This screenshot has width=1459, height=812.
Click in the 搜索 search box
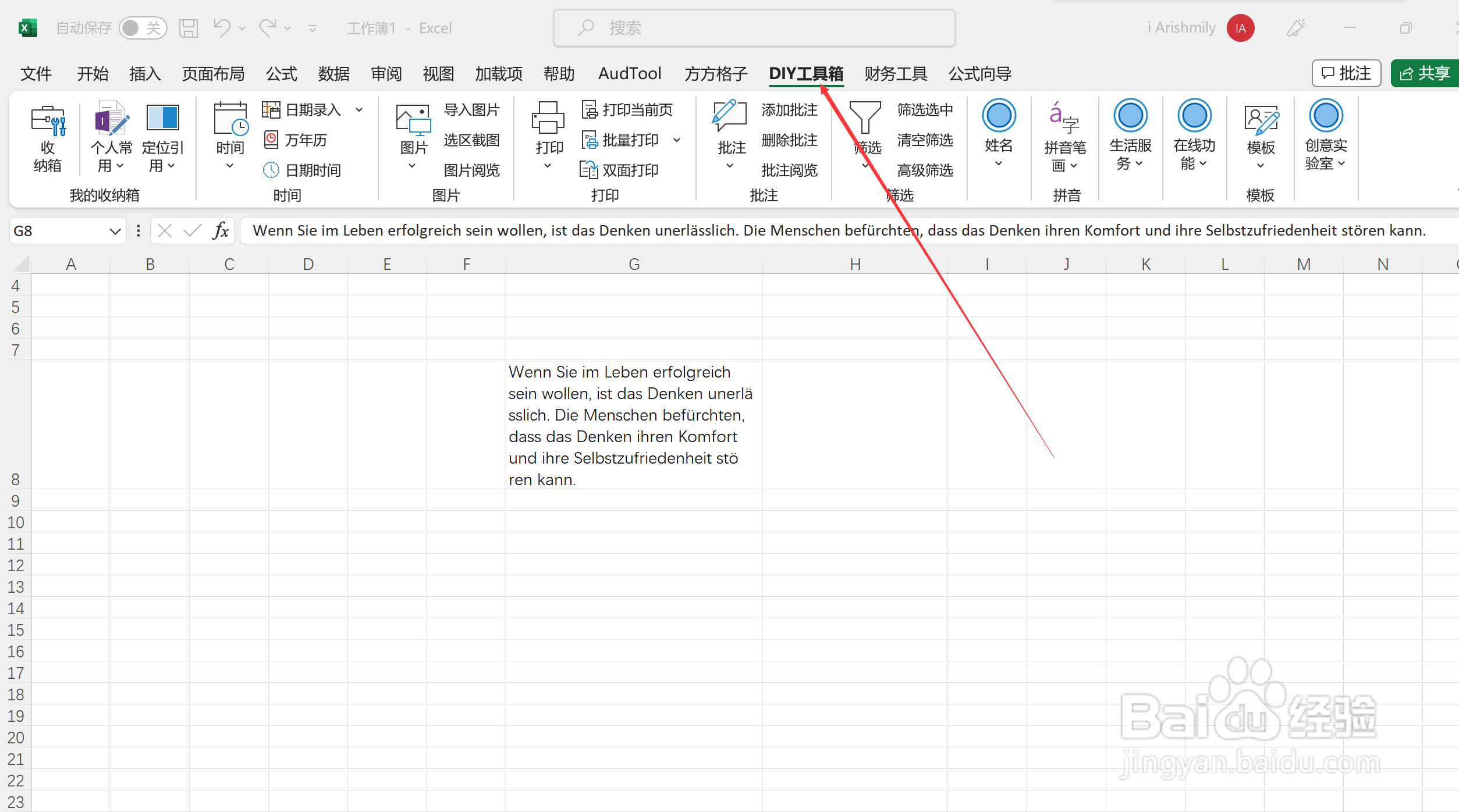point(754,28)
